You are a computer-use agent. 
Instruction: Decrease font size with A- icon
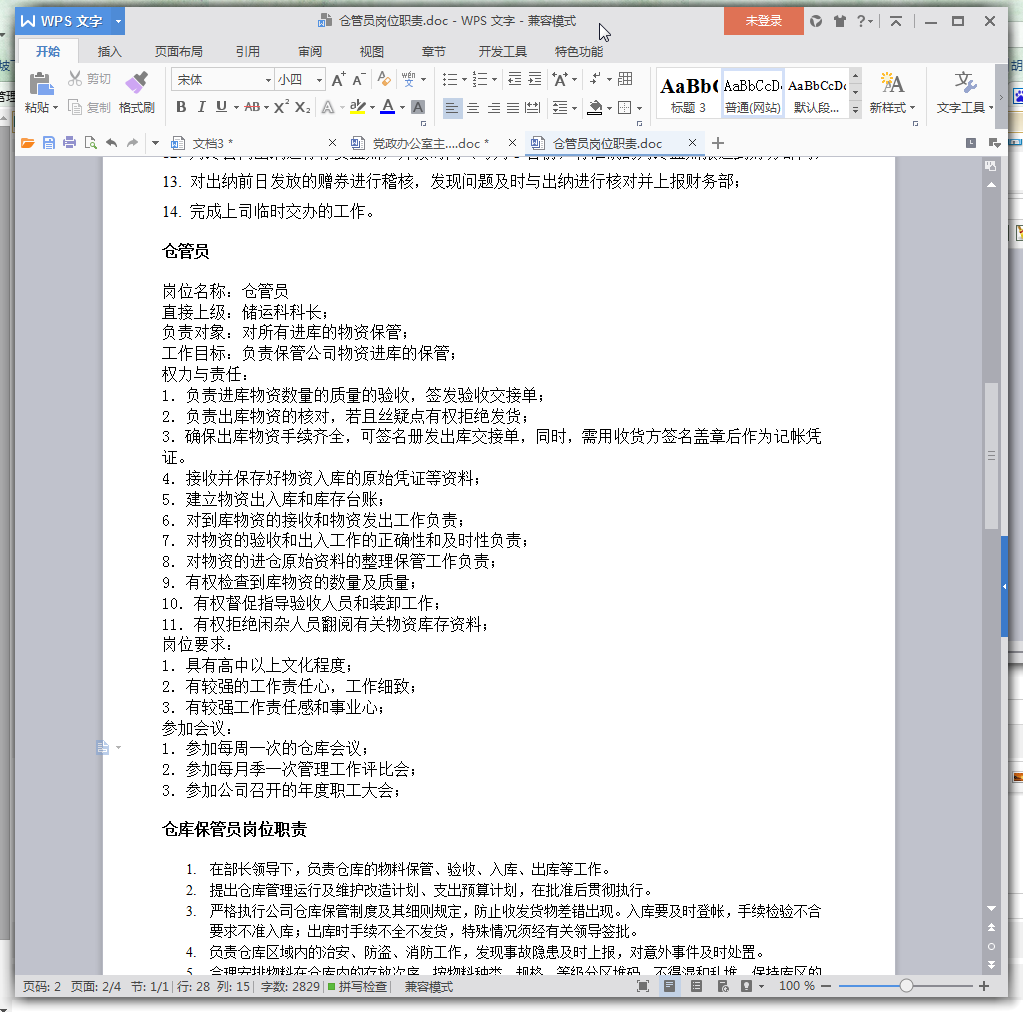(358, 80)
